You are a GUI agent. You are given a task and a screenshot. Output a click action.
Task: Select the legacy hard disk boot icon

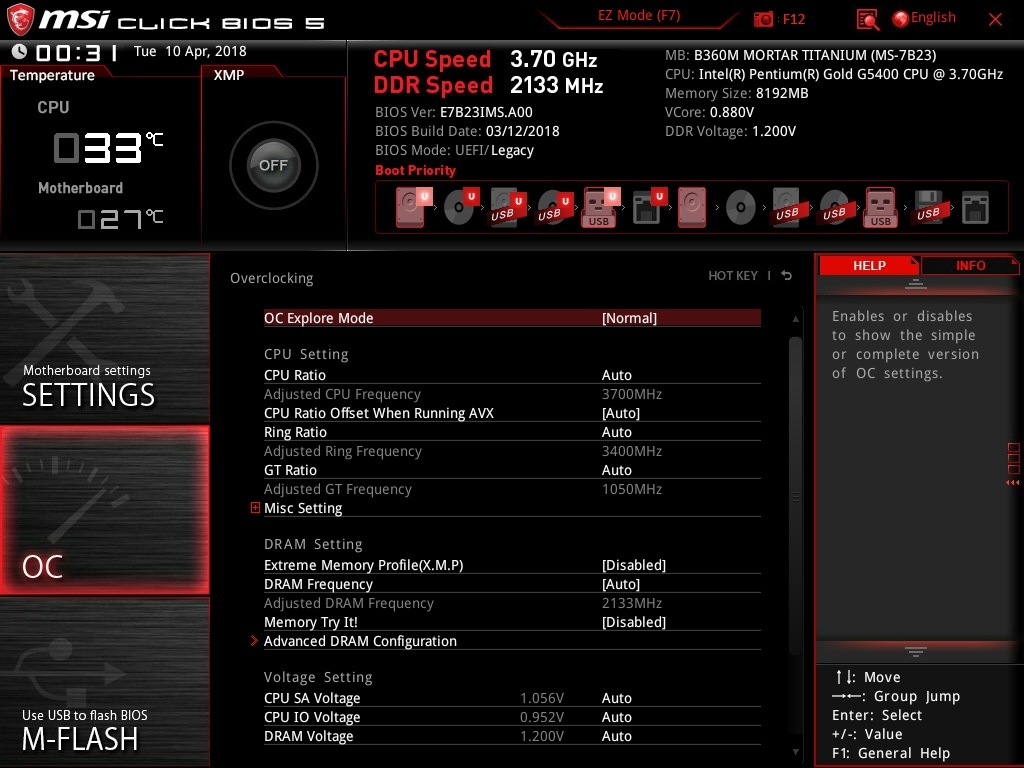[692, 208]
